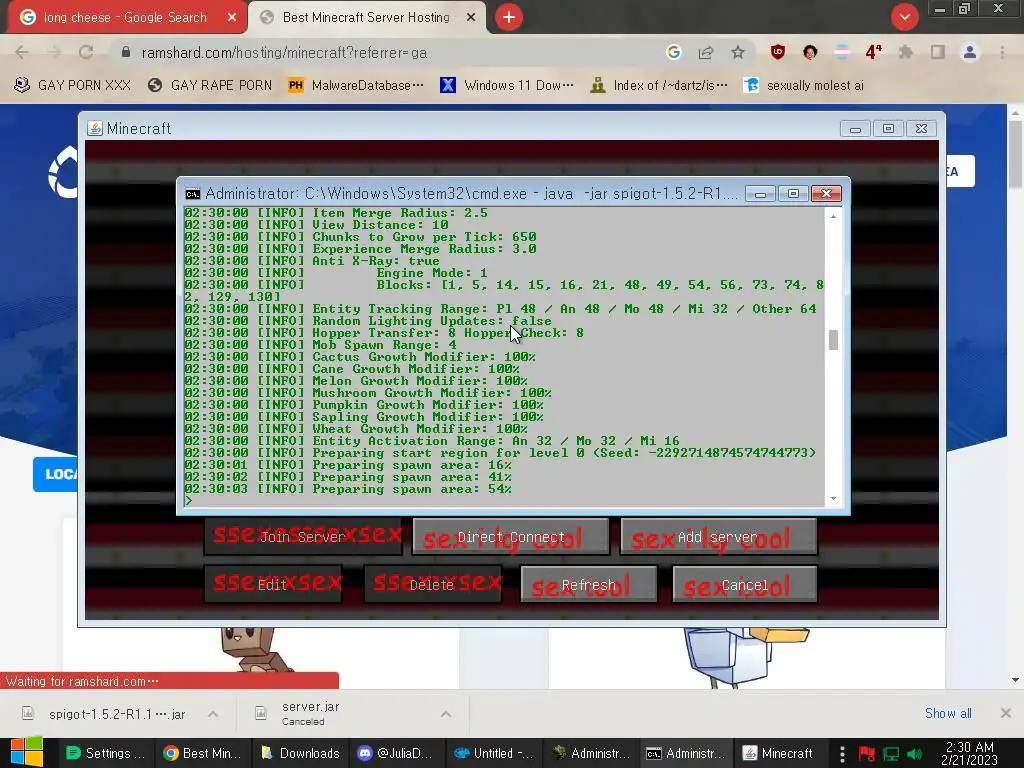
Task: Open the Index of /~dartz bookmark
Action: click(659, 86)
